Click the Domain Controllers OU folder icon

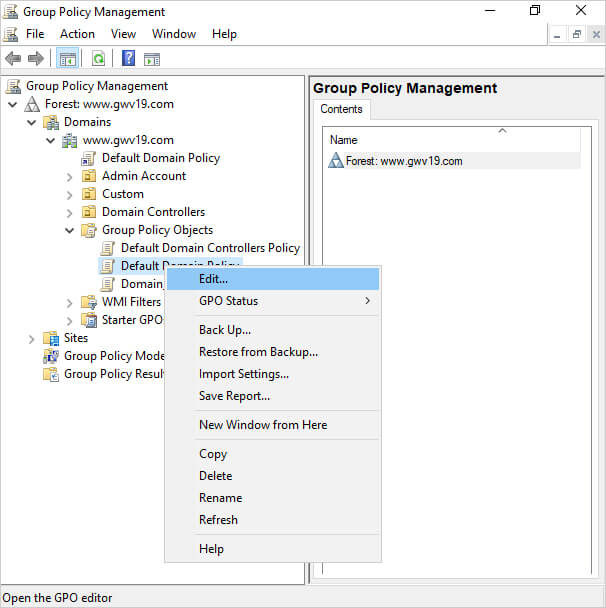(88, 212)
